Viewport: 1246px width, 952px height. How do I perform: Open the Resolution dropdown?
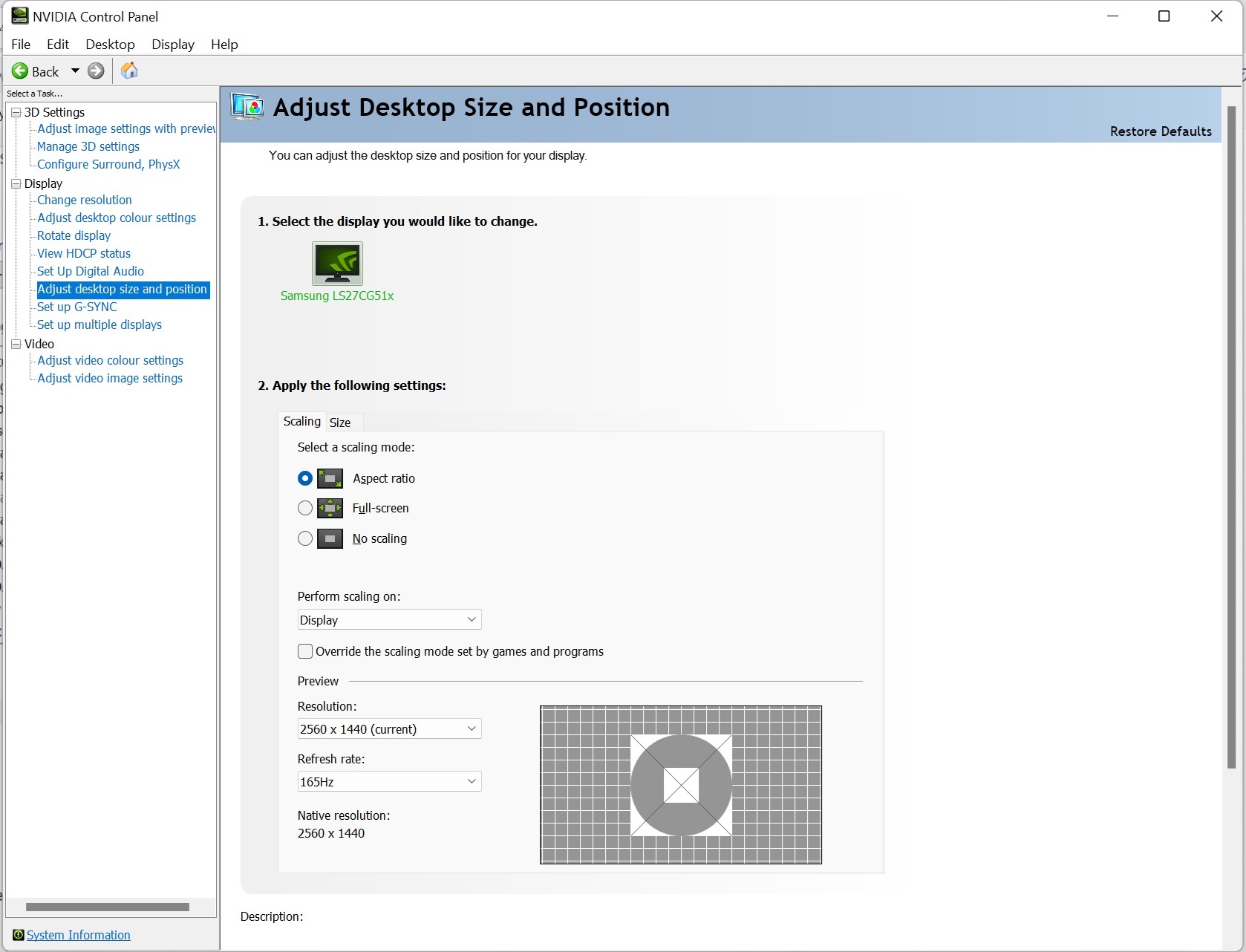(389, 728)
